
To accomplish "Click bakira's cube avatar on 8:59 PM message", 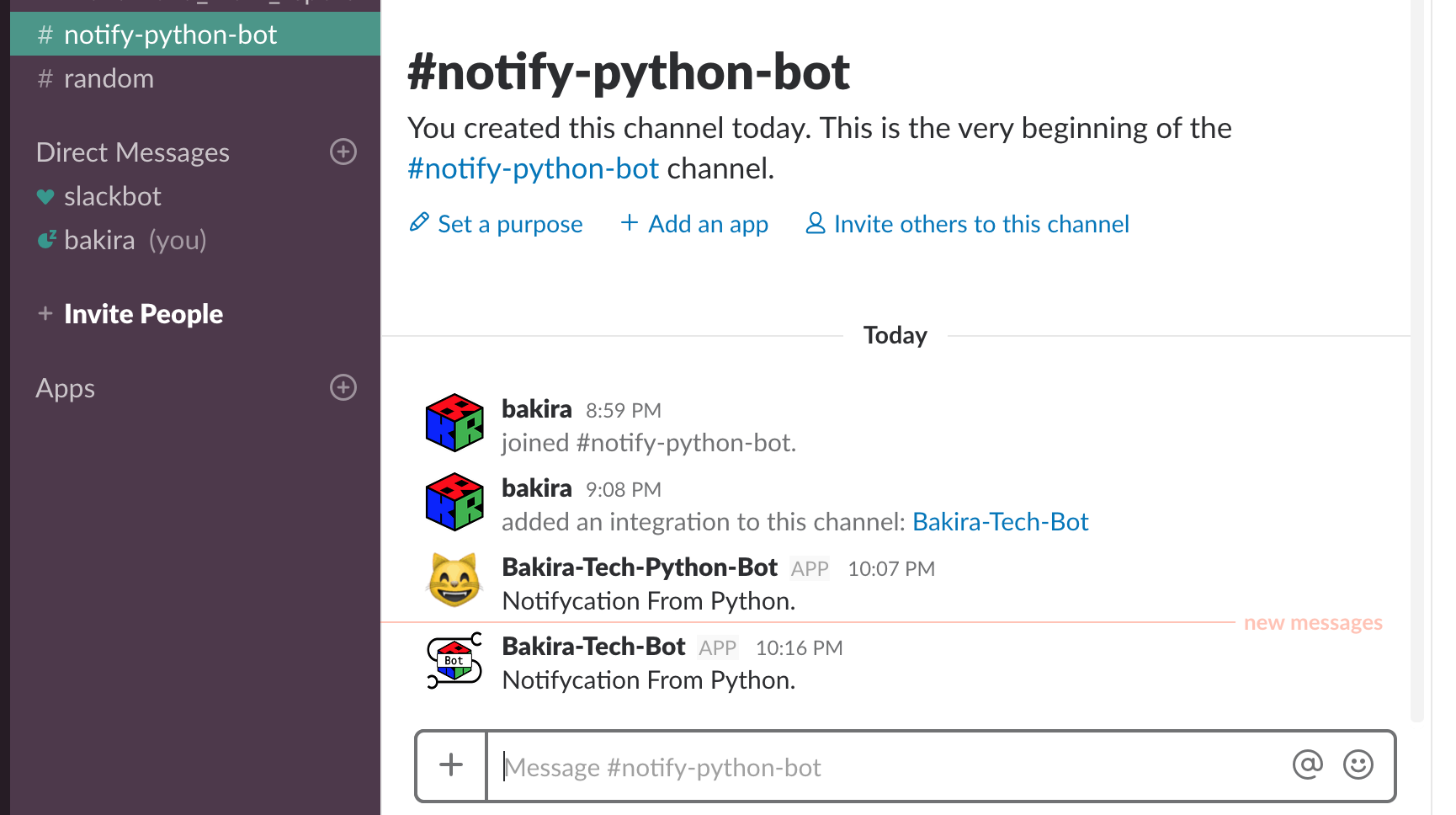I will point(454,423).
